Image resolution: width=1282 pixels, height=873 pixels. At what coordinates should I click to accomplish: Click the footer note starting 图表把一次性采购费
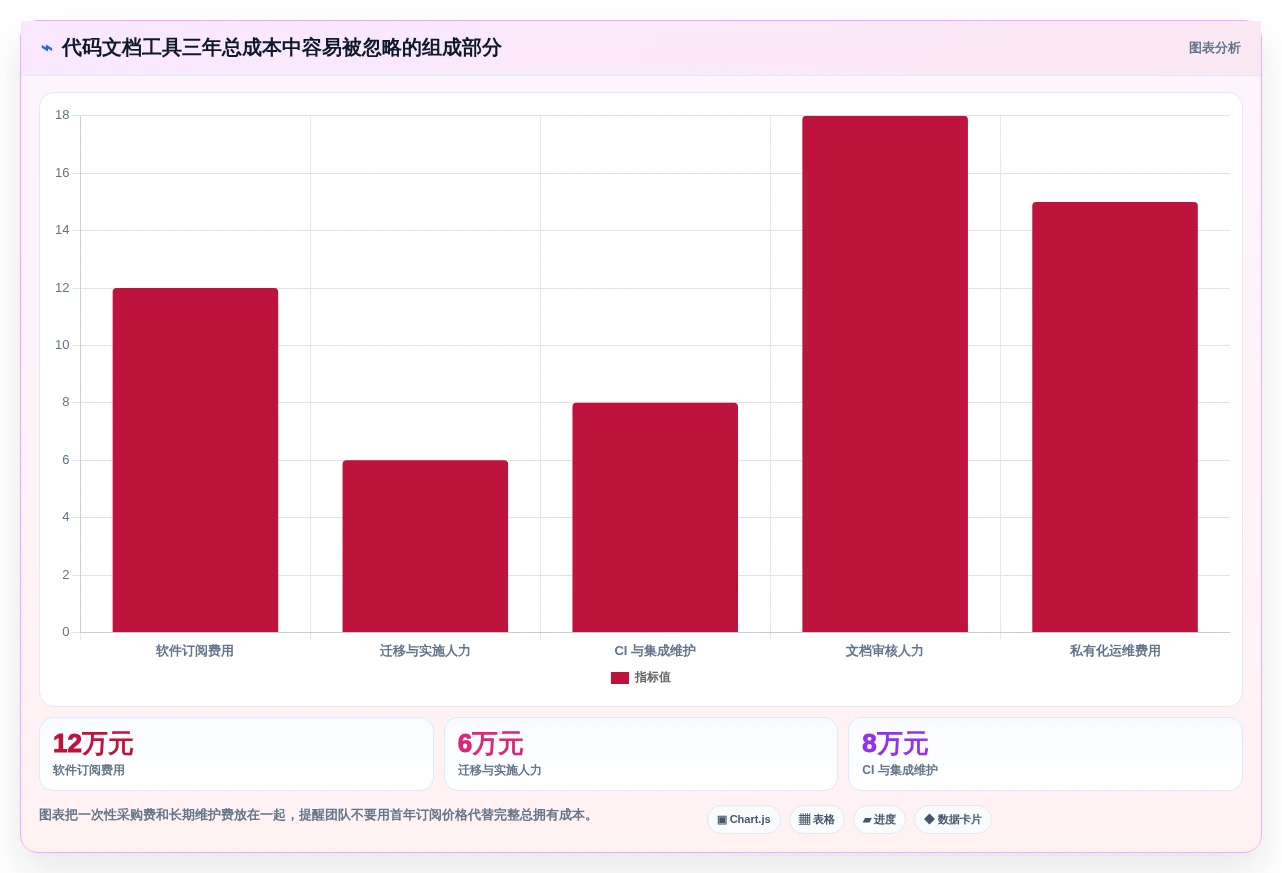click(318, 815)
